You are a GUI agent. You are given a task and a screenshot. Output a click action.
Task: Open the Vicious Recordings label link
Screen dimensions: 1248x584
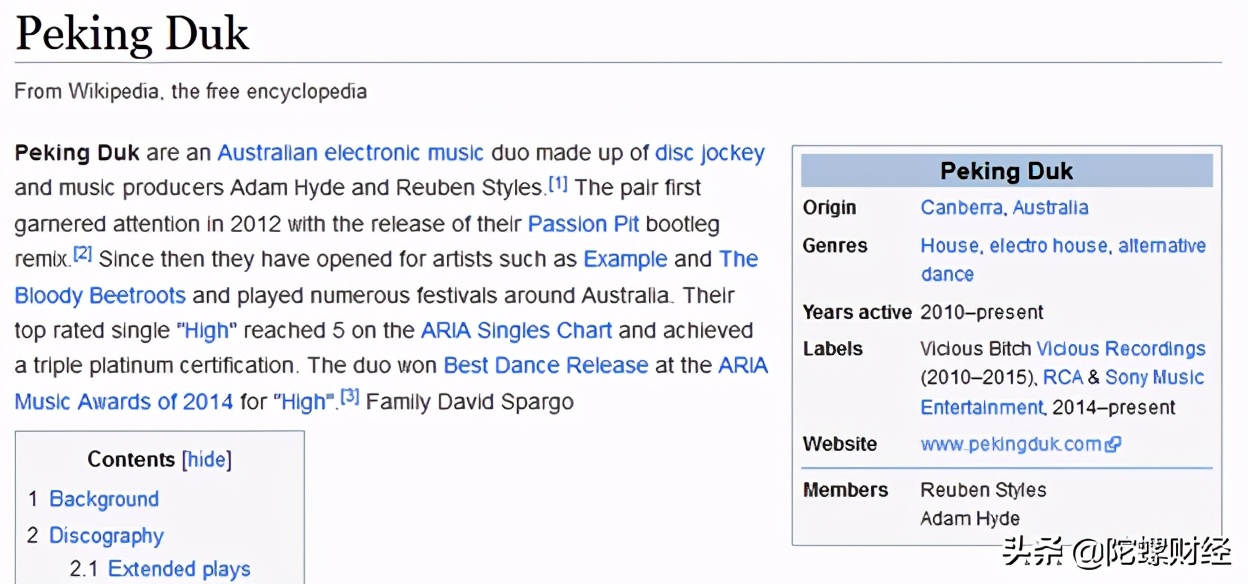click(1121, 349)
